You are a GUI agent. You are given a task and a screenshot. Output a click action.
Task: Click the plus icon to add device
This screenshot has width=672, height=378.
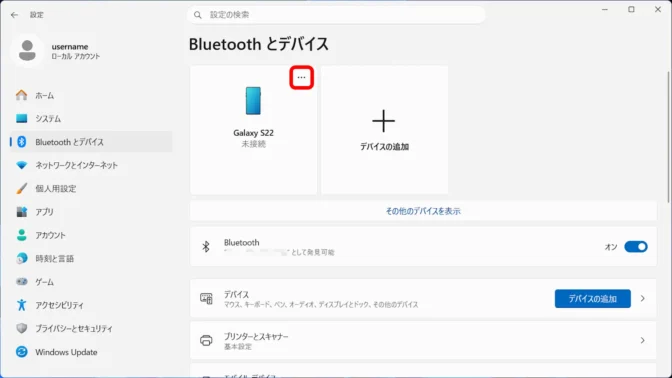tap(384, 121)
